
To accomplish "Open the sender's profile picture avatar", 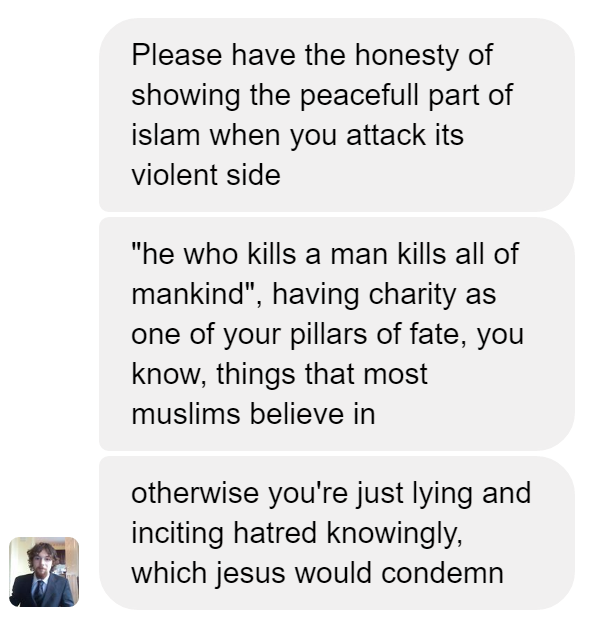I will pyautogui.click(x=44, y=572).
